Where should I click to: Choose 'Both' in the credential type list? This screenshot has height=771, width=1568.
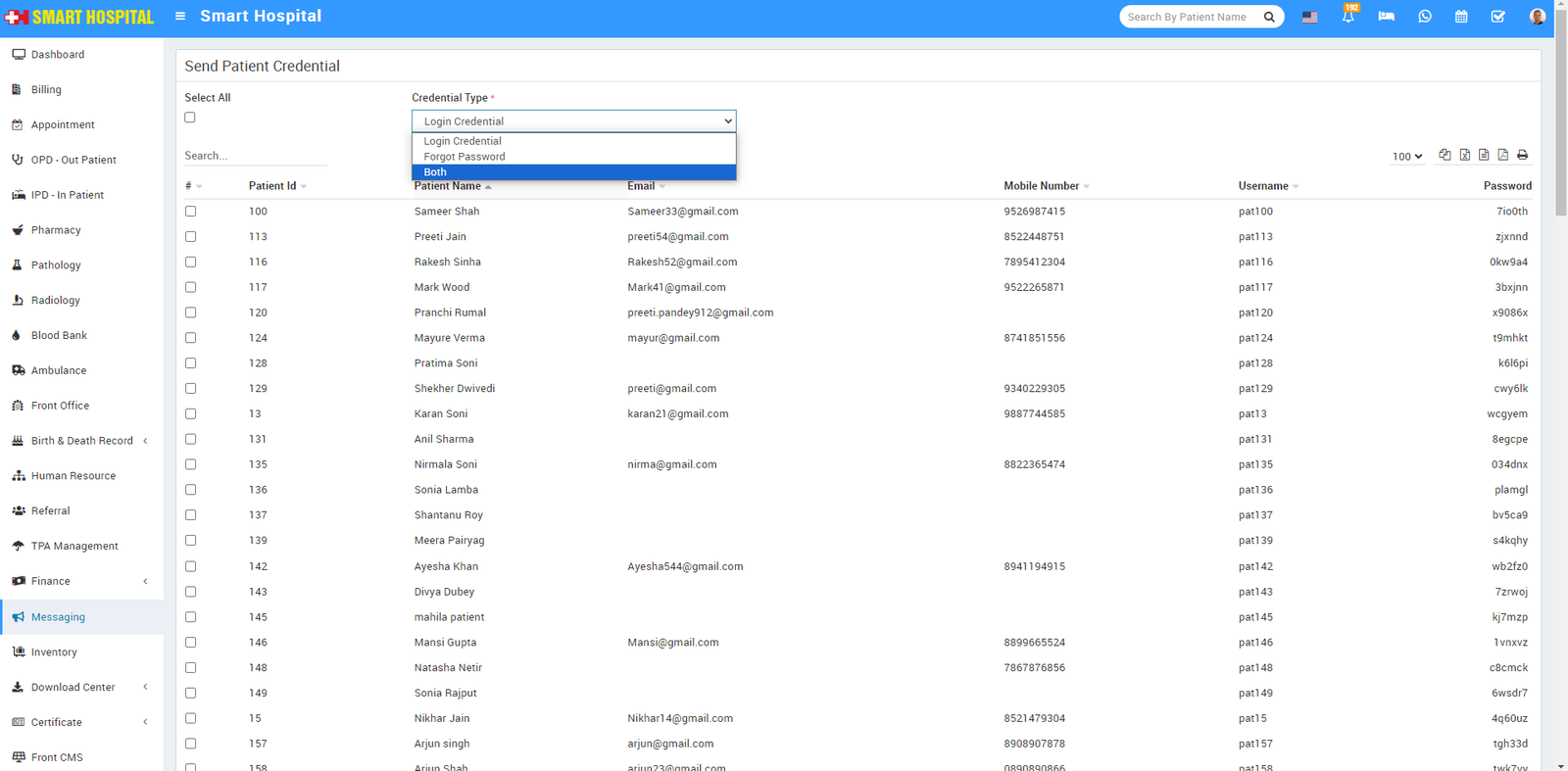[x=573, y=172]
